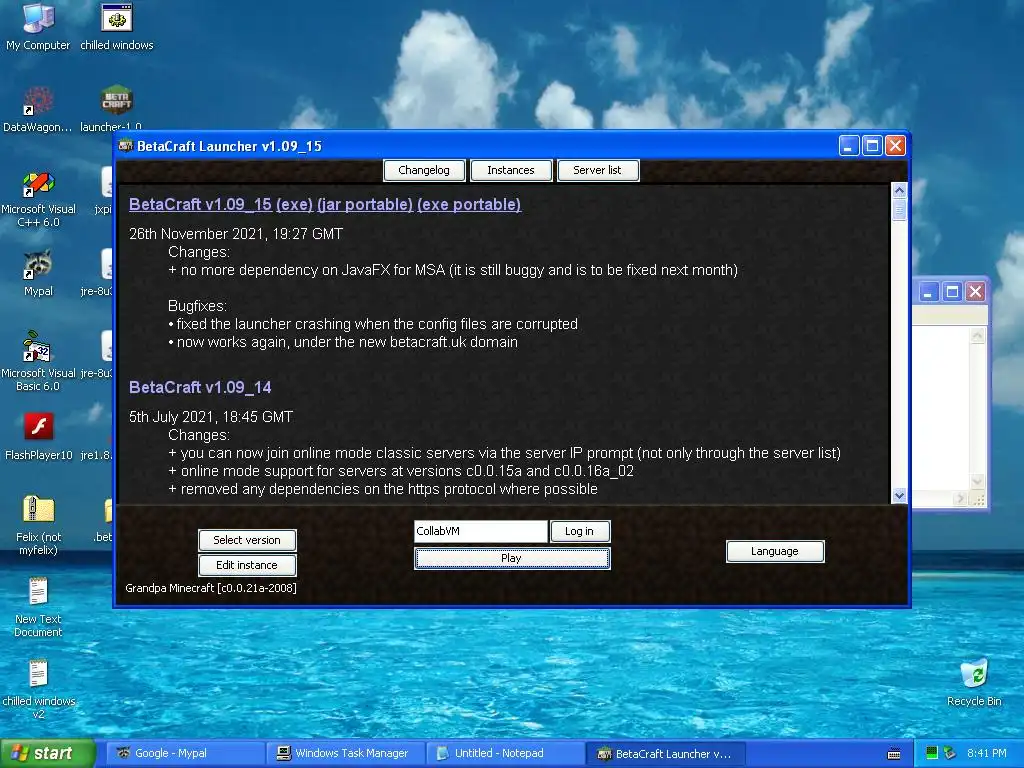Click Grandpa Minecraft [c0.0.21a-2008] label
This screenshot has width=1024, height=768.
point(211,588)
